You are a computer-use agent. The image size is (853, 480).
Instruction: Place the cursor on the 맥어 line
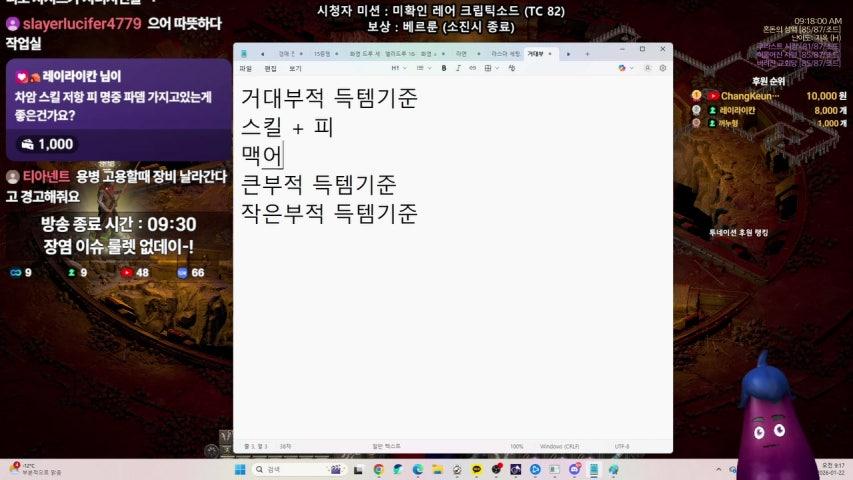pos(262,156)
